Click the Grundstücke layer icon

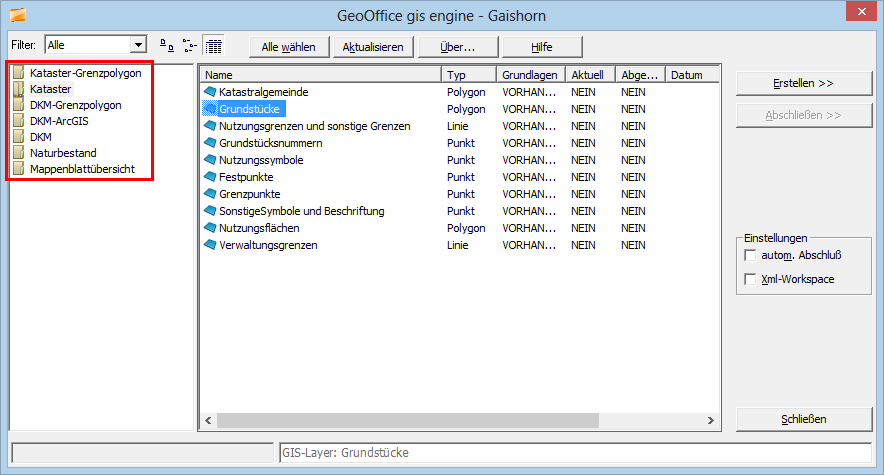[x=210, y=108]
